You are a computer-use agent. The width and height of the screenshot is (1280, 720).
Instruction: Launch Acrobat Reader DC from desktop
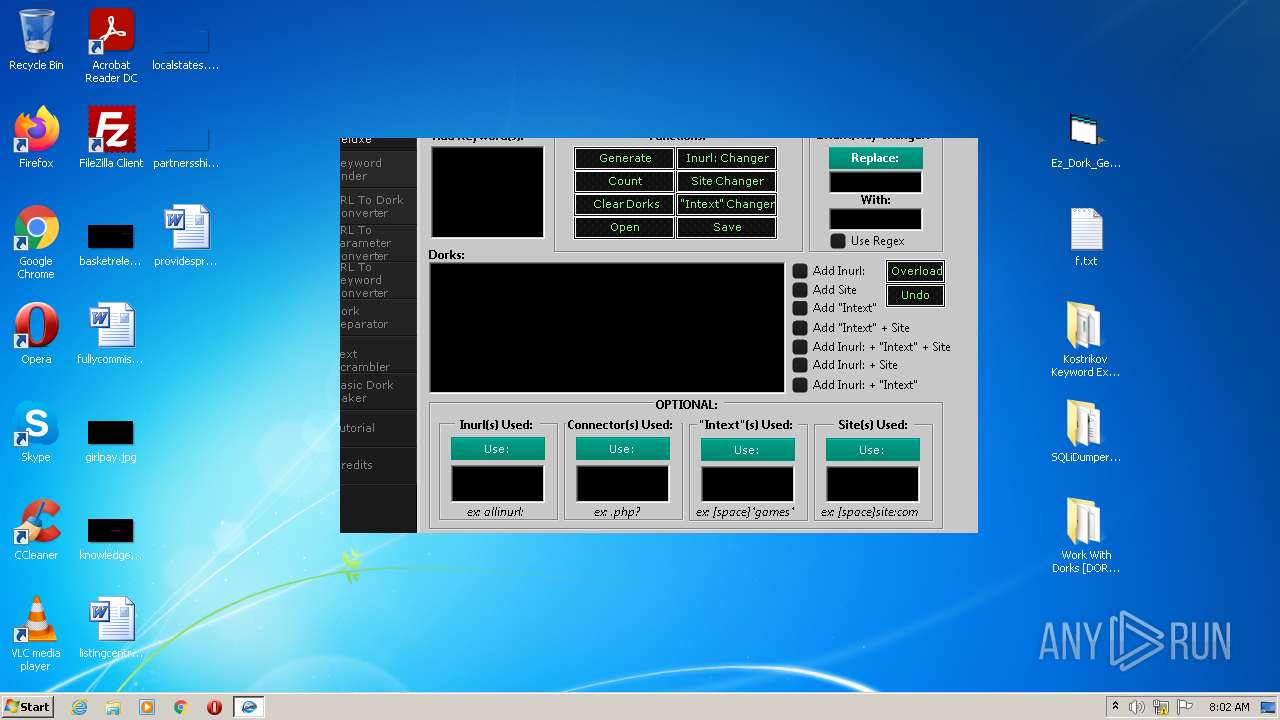[111, 46]
